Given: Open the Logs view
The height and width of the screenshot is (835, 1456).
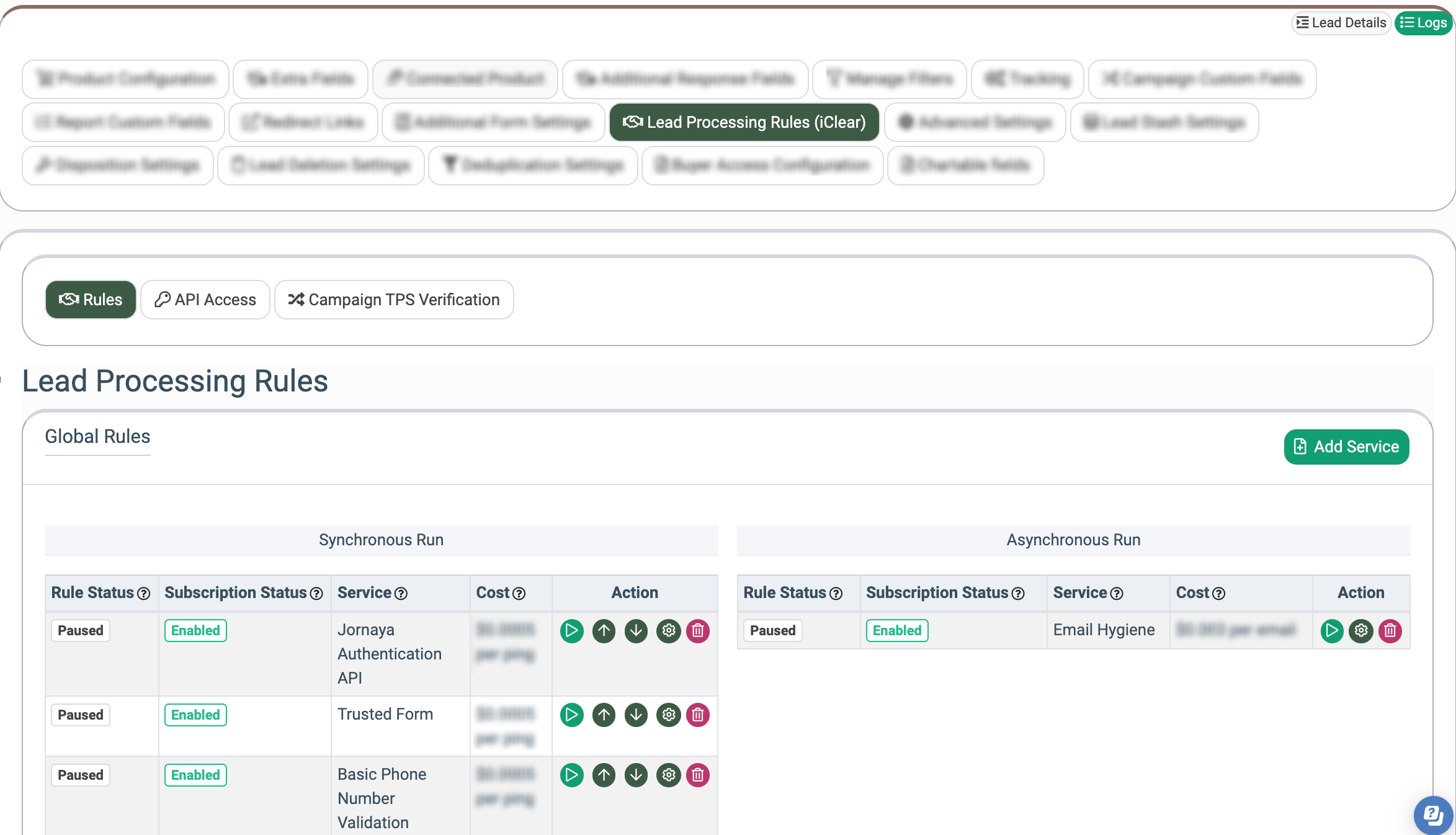Looking at the screenshot, I should pos(1424,23).
